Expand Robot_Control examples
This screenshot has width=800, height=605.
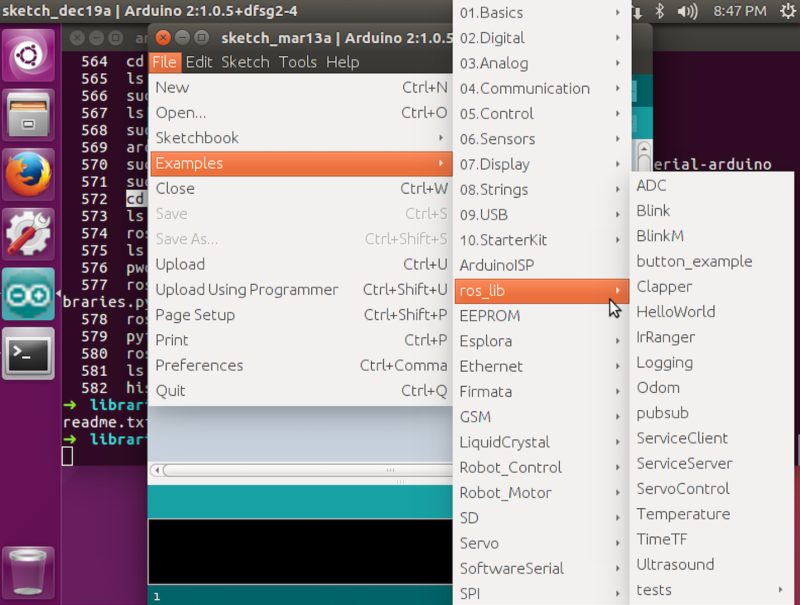[x=541, y=467]
